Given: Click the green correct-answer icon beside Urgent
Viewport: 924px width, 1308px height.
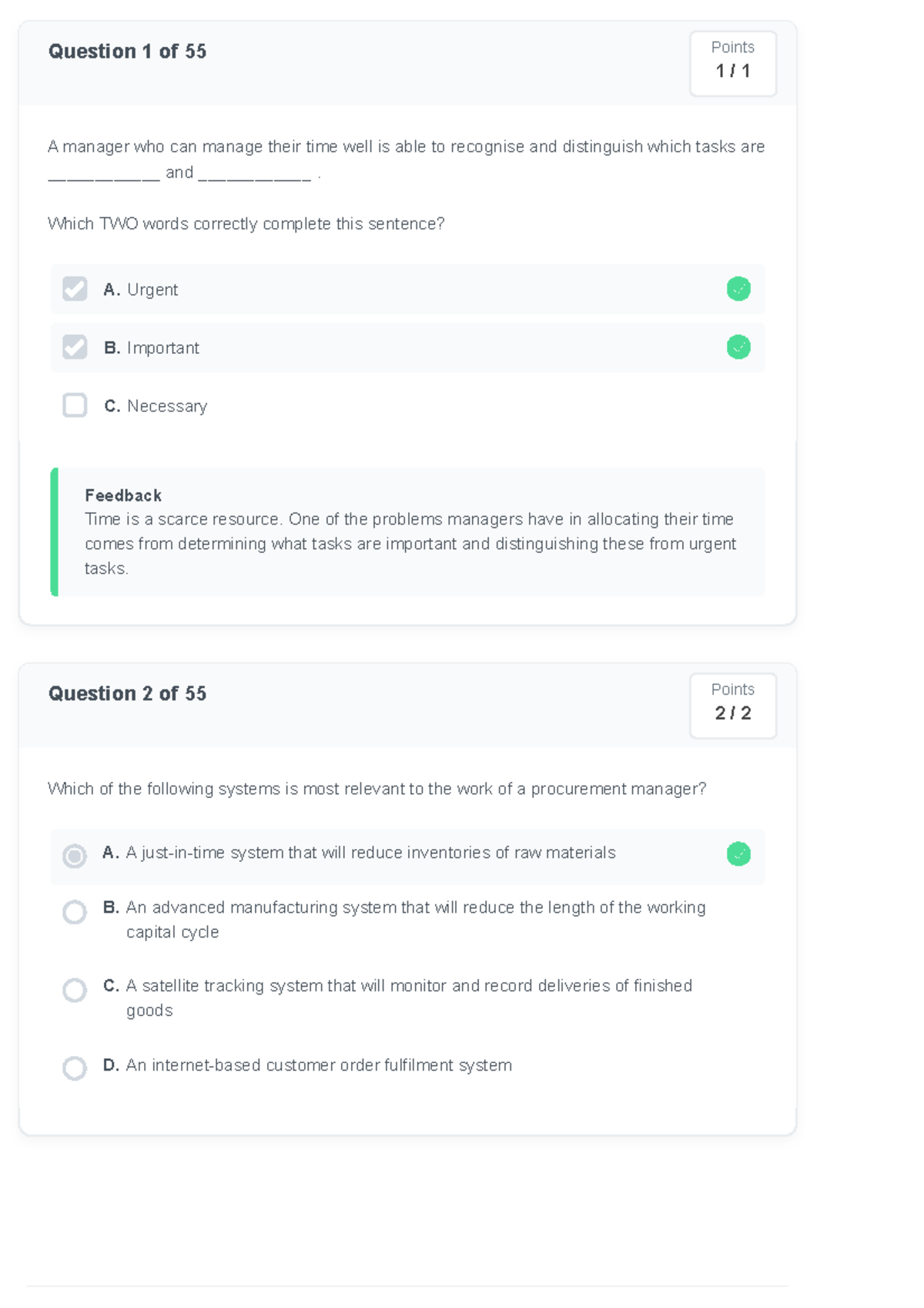Looking at the screenshot, I should [738, 289].
